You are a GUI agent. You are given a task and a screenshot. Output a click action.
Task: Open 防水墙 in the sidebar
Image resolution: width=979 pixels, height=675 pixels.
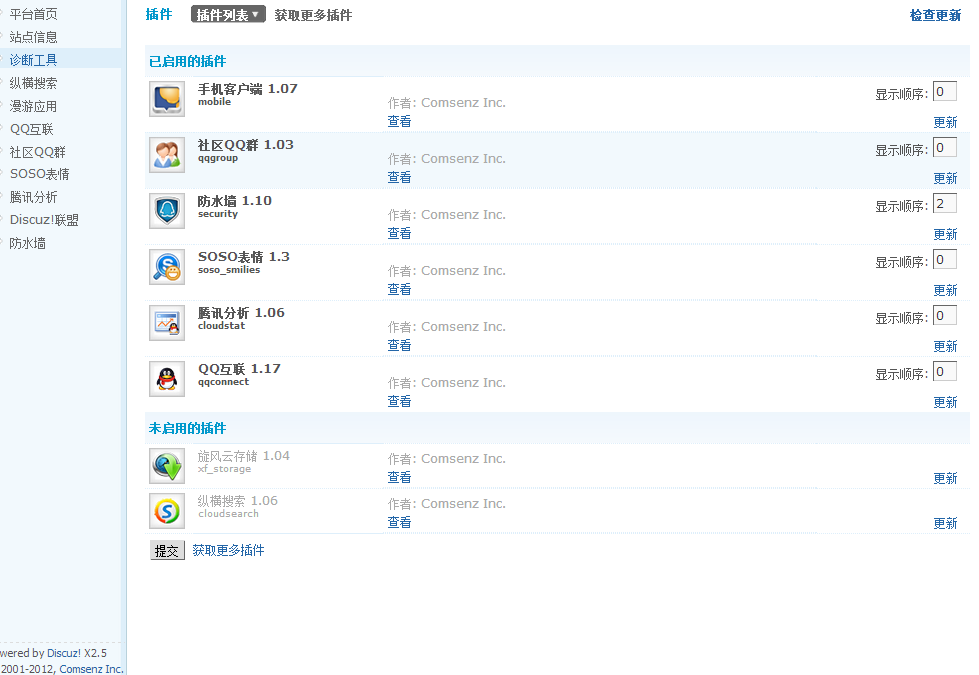coord(28,243)
